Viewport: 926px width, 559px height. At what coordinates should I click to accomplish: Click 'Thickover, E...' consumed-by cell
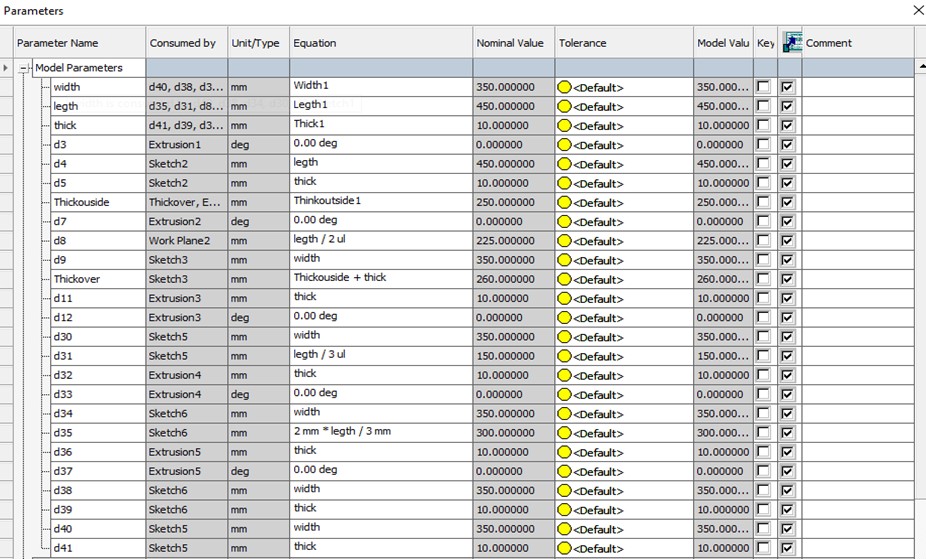point(187,202)
